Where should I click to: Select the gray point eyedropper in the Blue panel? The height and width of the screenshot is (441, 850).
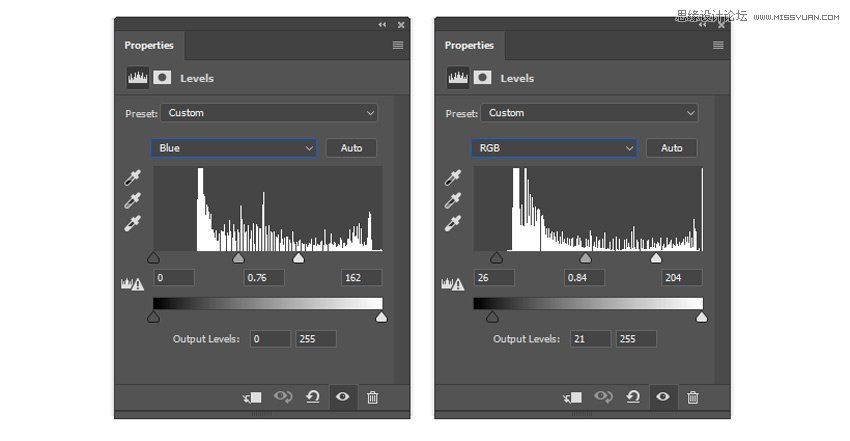tap(132, 200)
